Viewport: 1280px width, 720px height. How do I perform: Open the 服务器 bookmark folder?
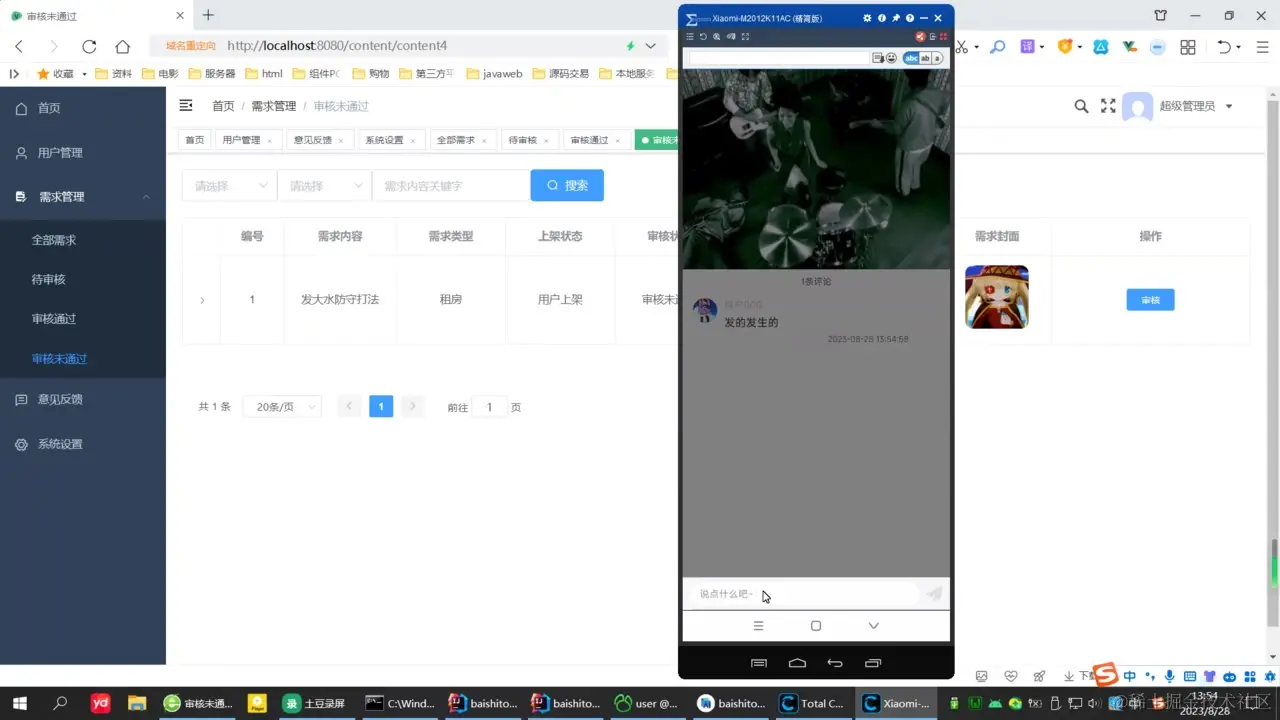[212, 74]
